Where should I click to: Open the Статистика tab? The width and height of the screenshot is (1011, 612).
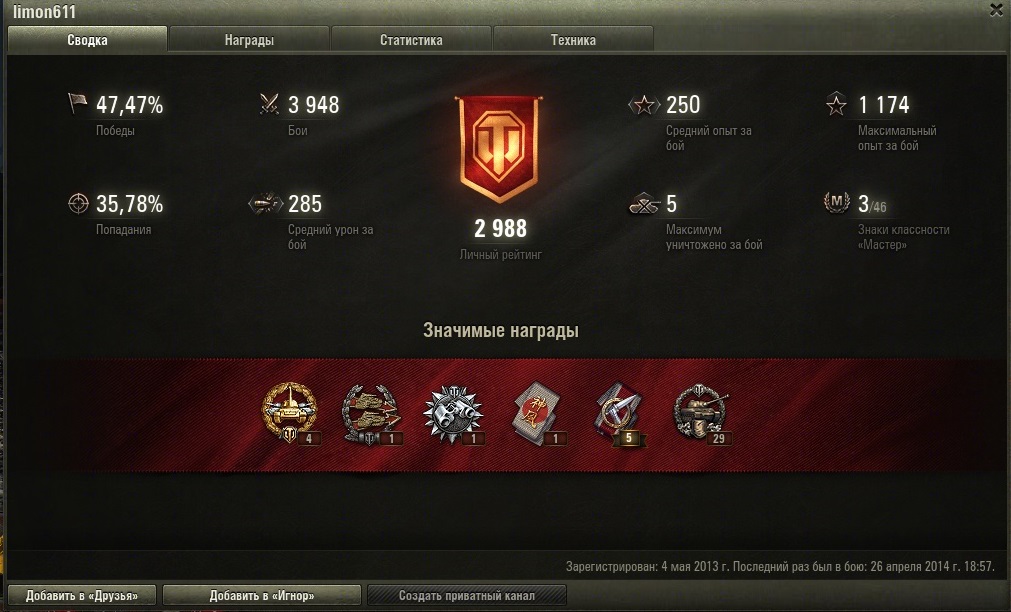(x=411, y=39)
